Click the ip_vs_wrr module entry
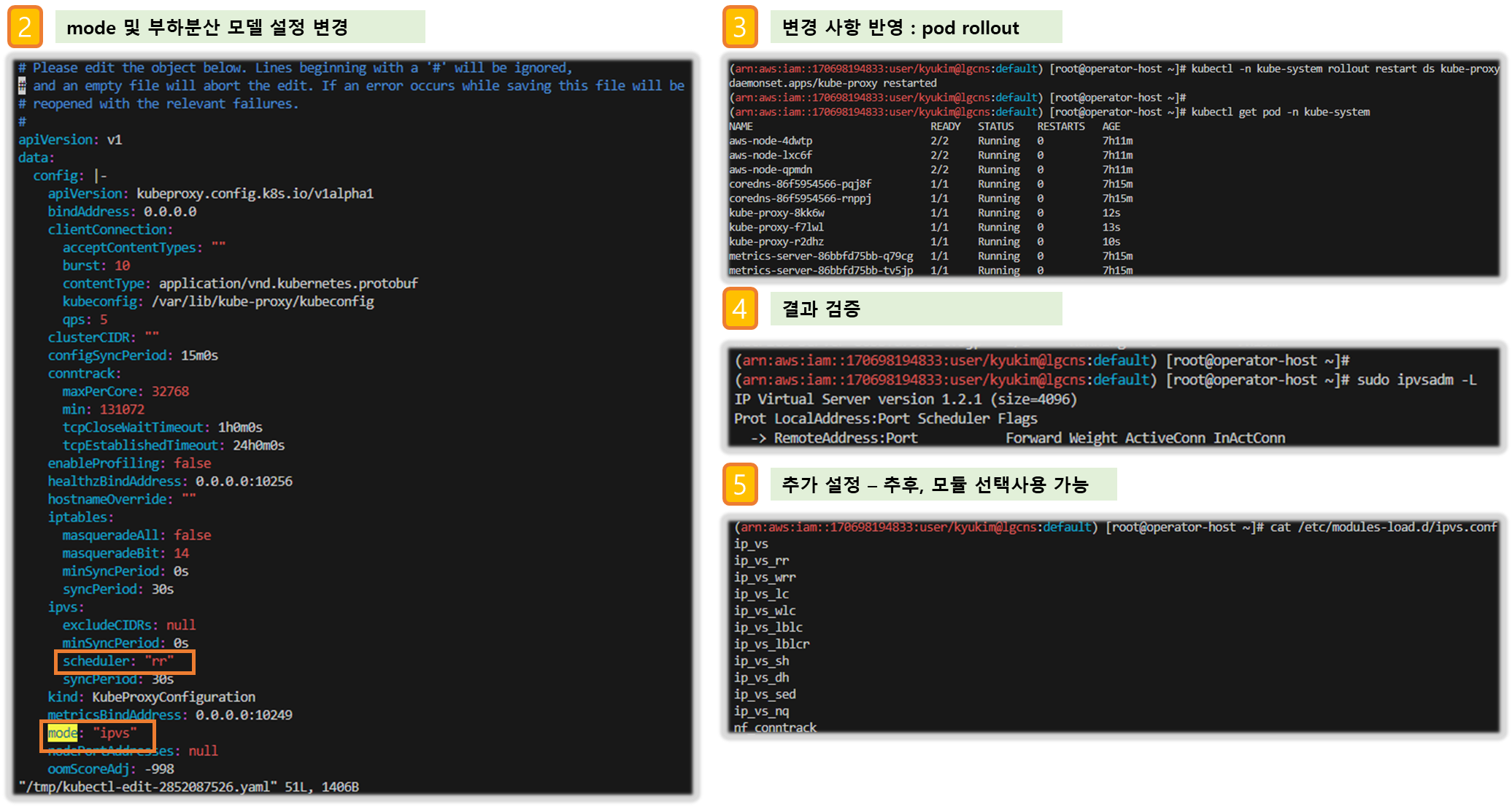Screen dimensions: 1512x807 [x=765, y=577]
